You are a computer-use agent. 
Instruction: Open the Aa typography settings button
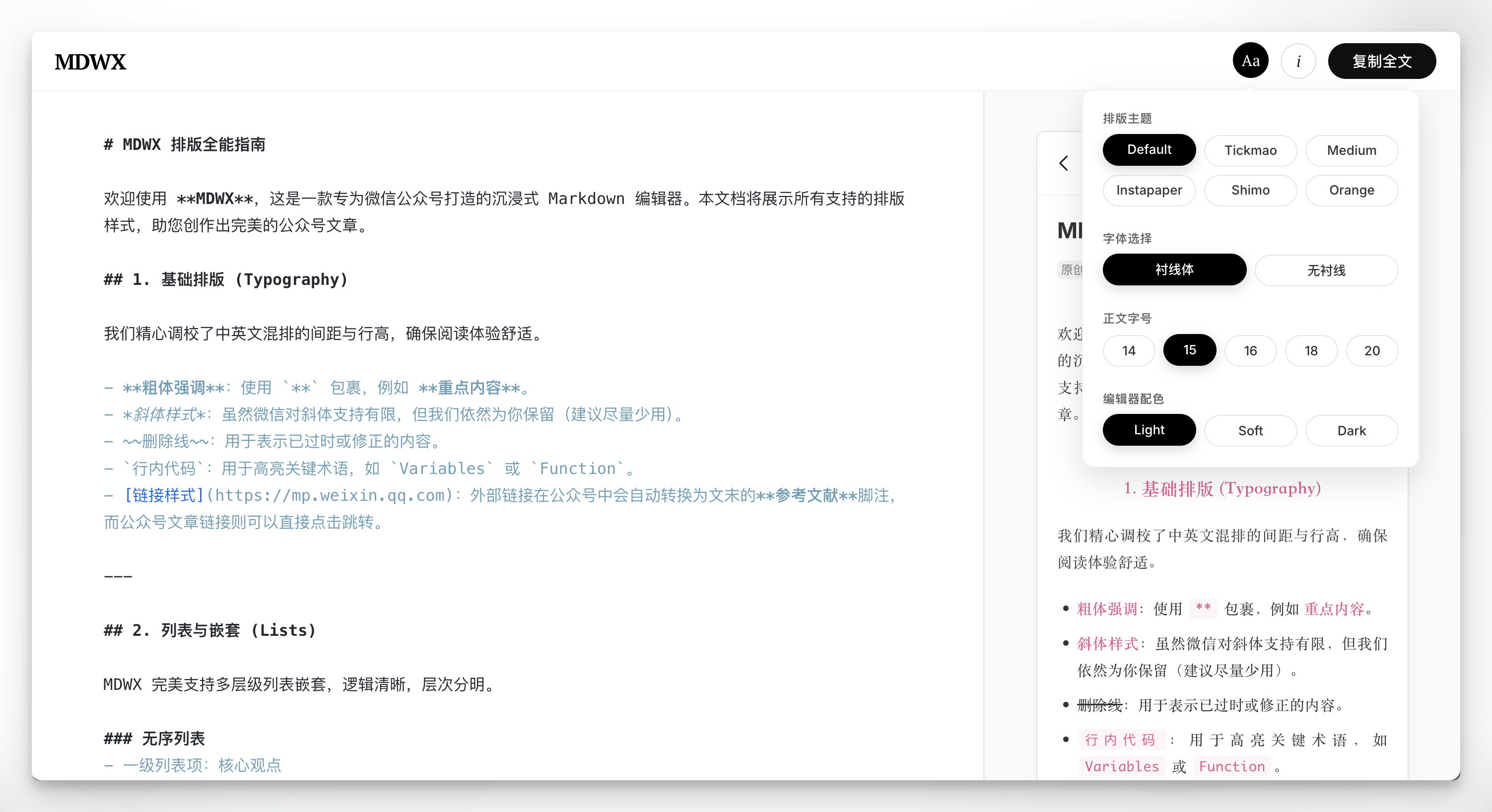pyautogui.click(x=1250, y=61)
